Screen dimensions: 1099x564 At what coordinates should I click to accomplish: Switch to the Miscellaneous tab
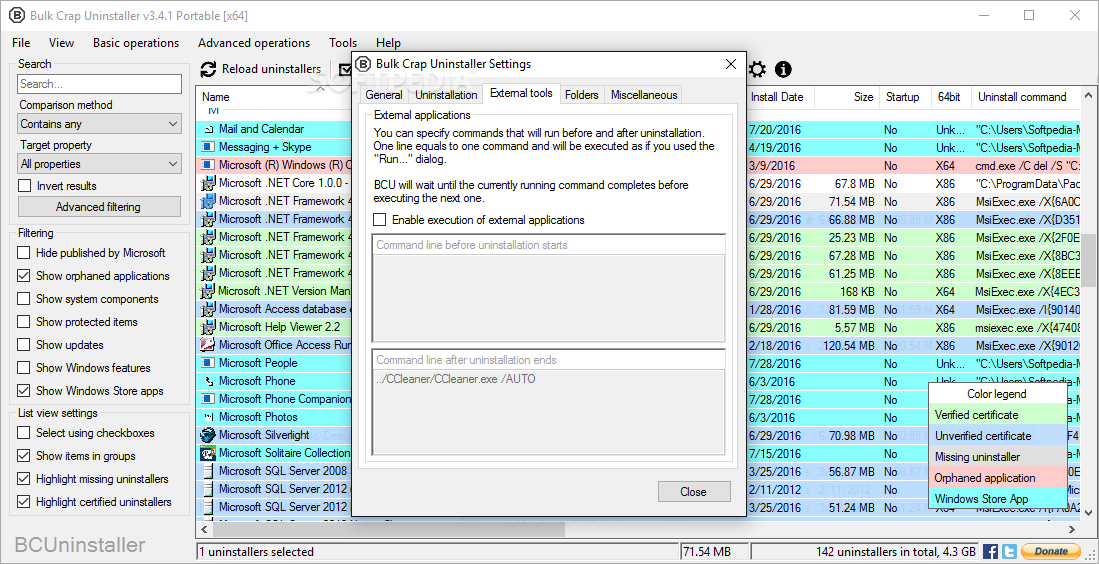point(643,95)
